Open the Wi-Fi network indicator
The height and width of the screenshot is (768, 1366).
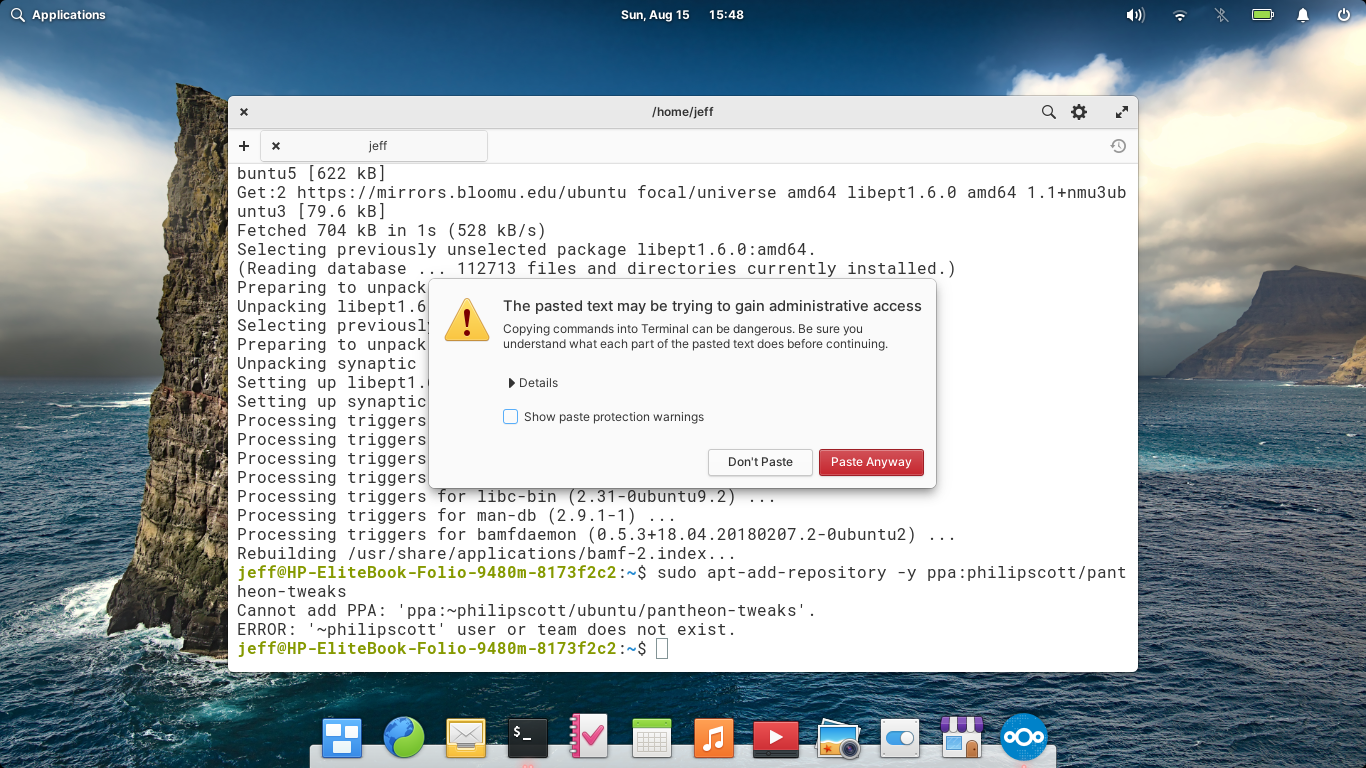[x=1180, y=15]
